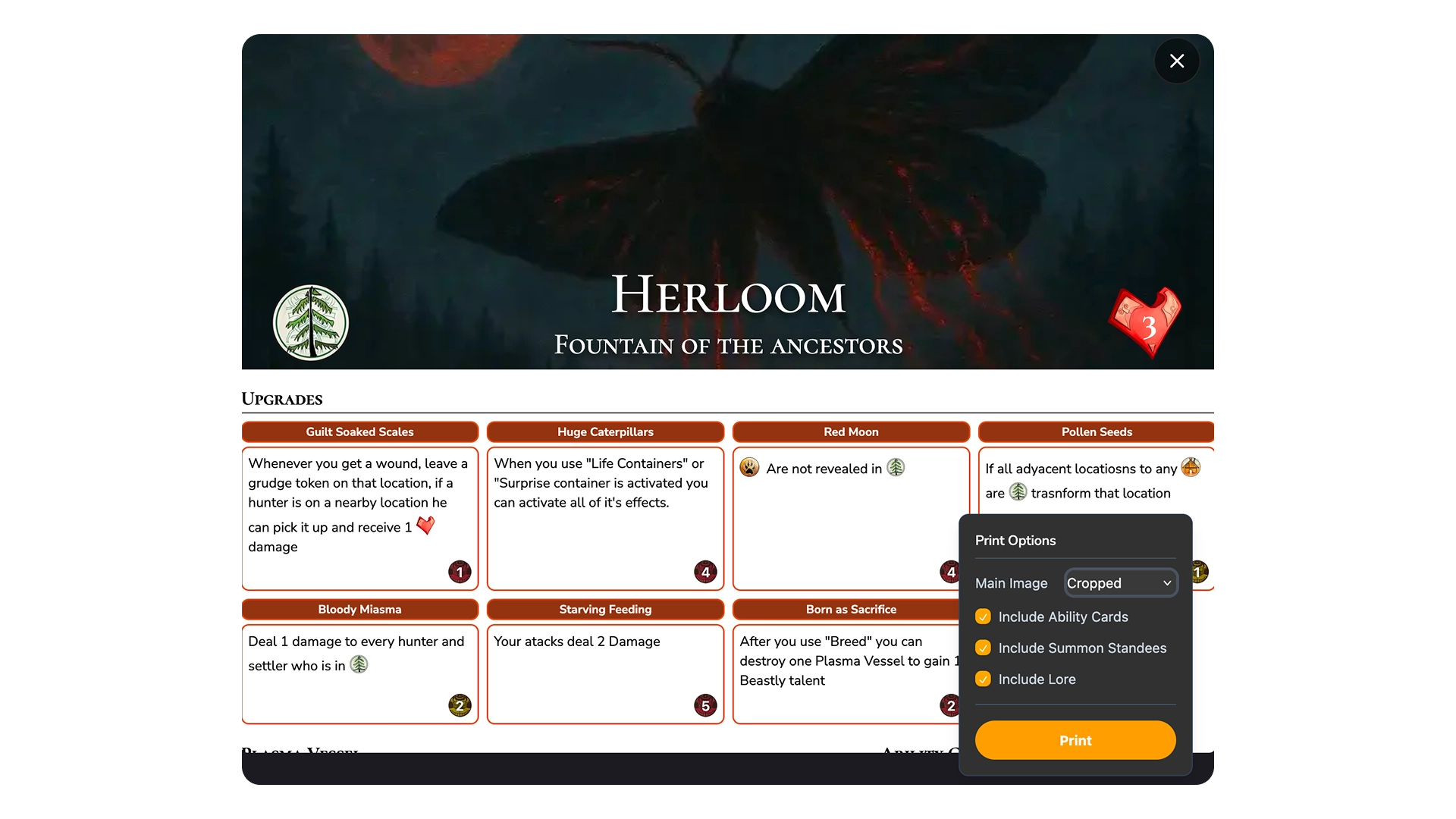Click cost 1 badge on Guilt Soaked Scales

click(x=460, y=572)
